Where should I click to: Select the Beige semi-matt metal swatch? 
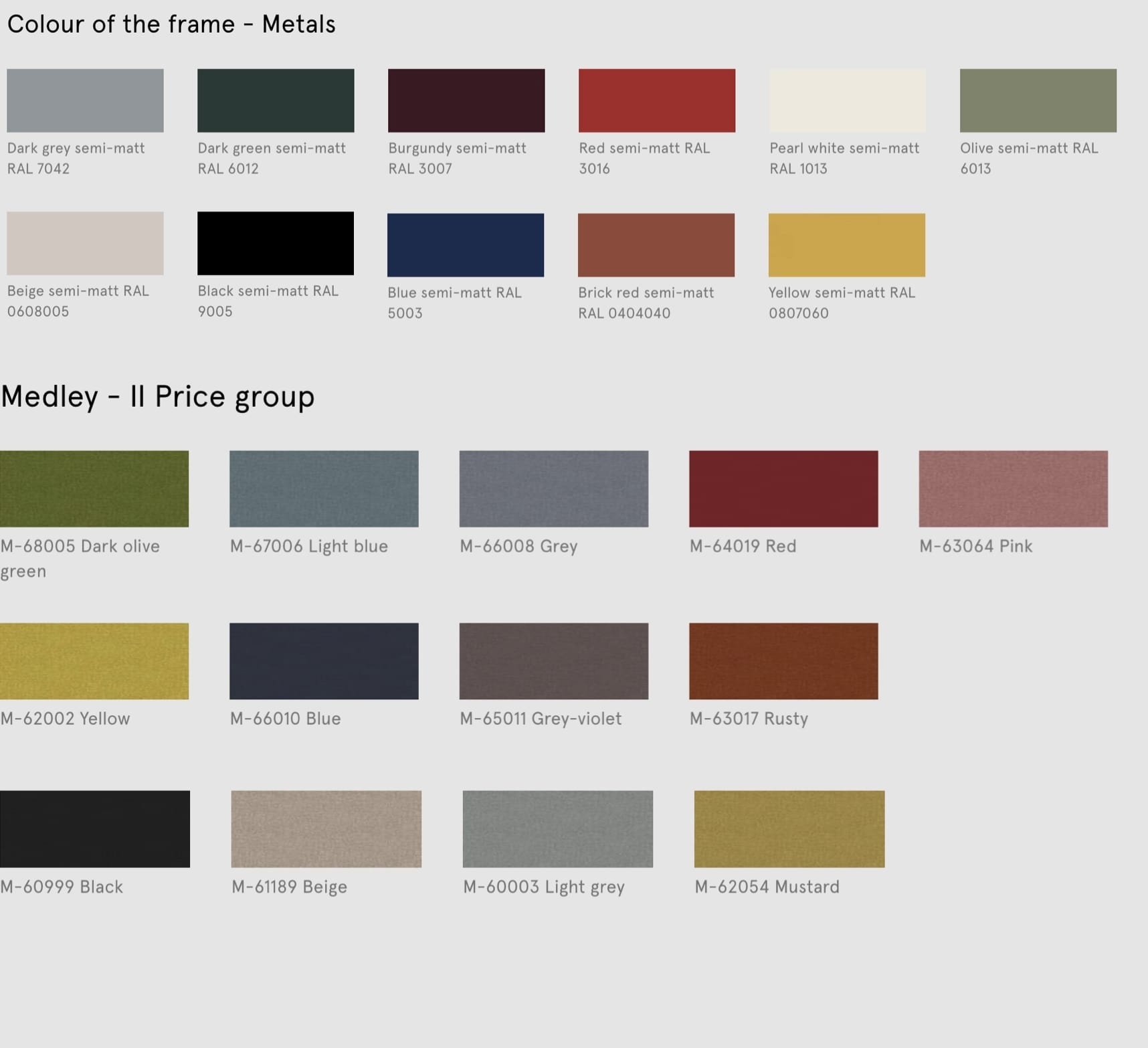pos(85,243)
